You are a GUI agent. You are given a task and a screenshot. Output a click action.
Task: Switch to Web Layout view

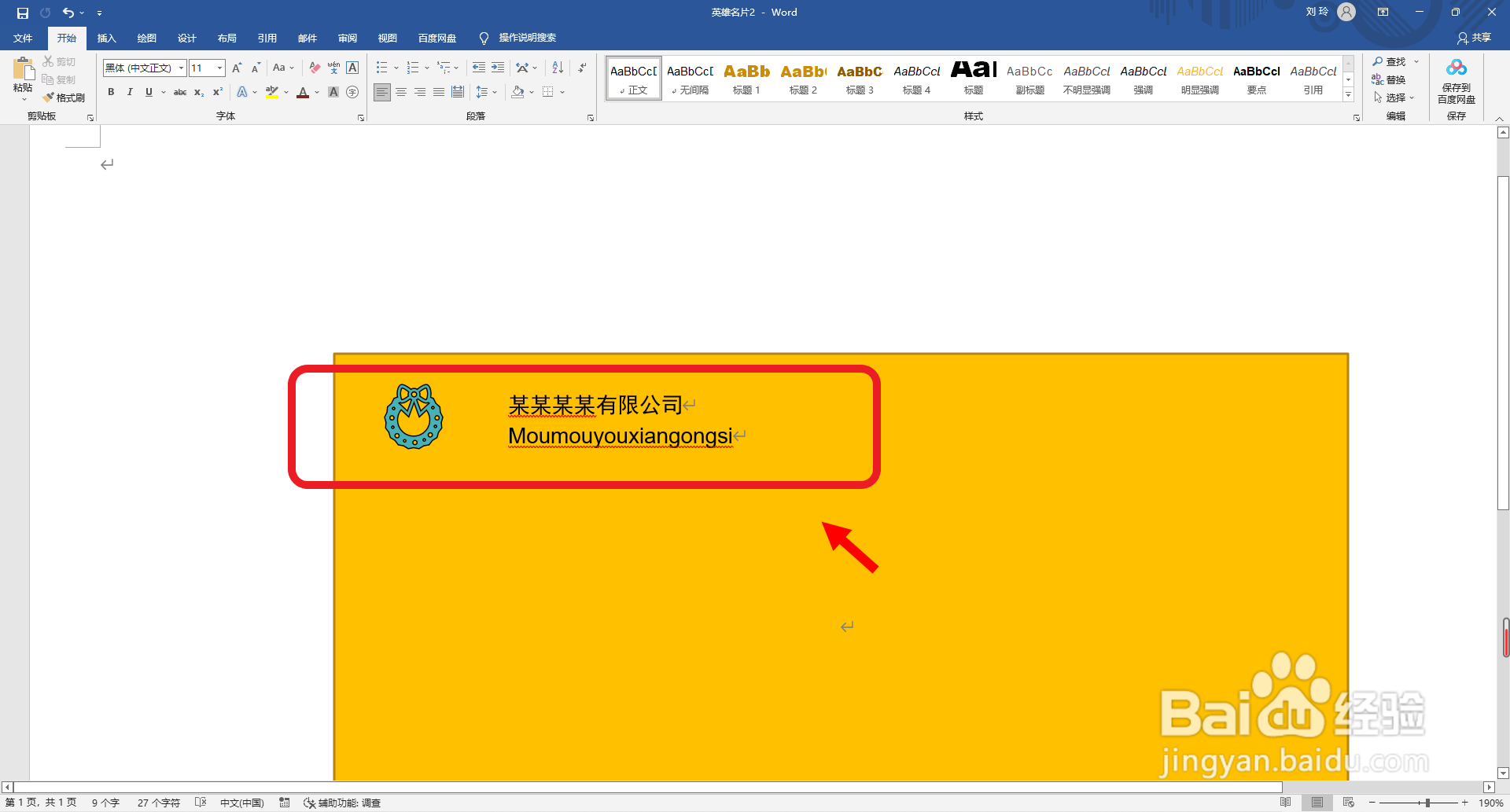[1348, 803]
